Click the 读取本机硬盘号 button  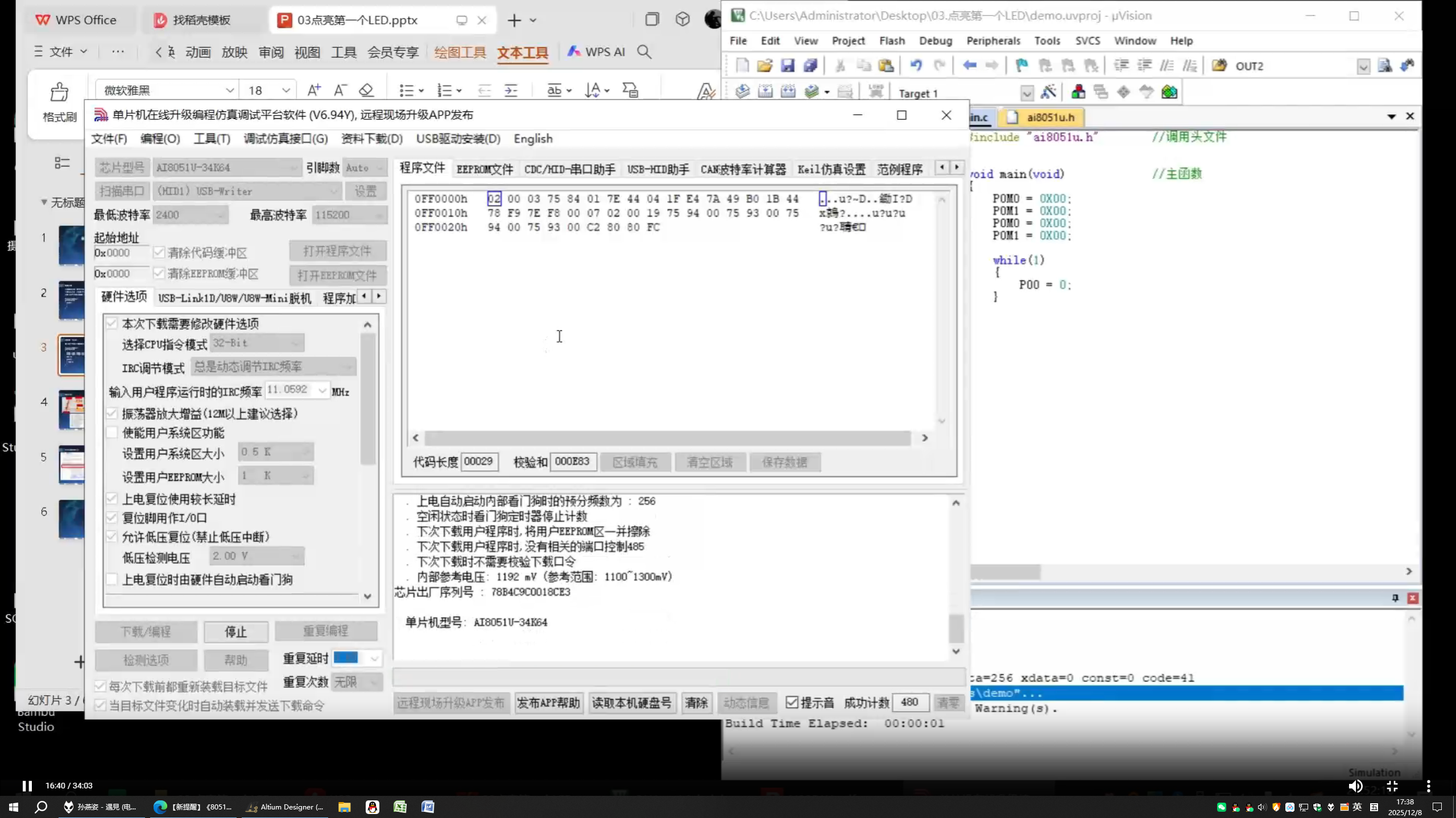632,703
